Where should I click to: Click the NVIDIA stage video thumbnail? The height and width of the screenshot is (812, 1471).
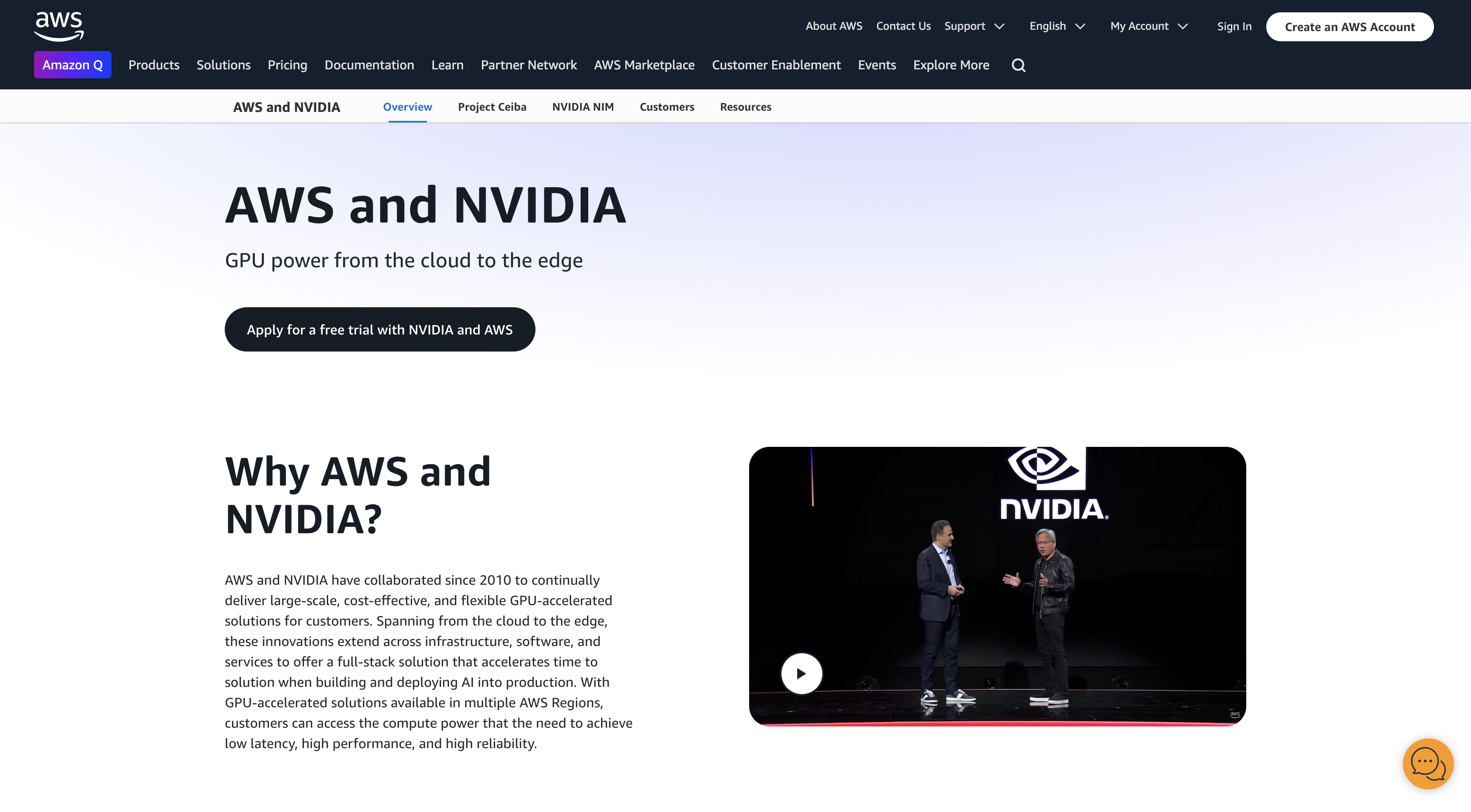[997, 586]
